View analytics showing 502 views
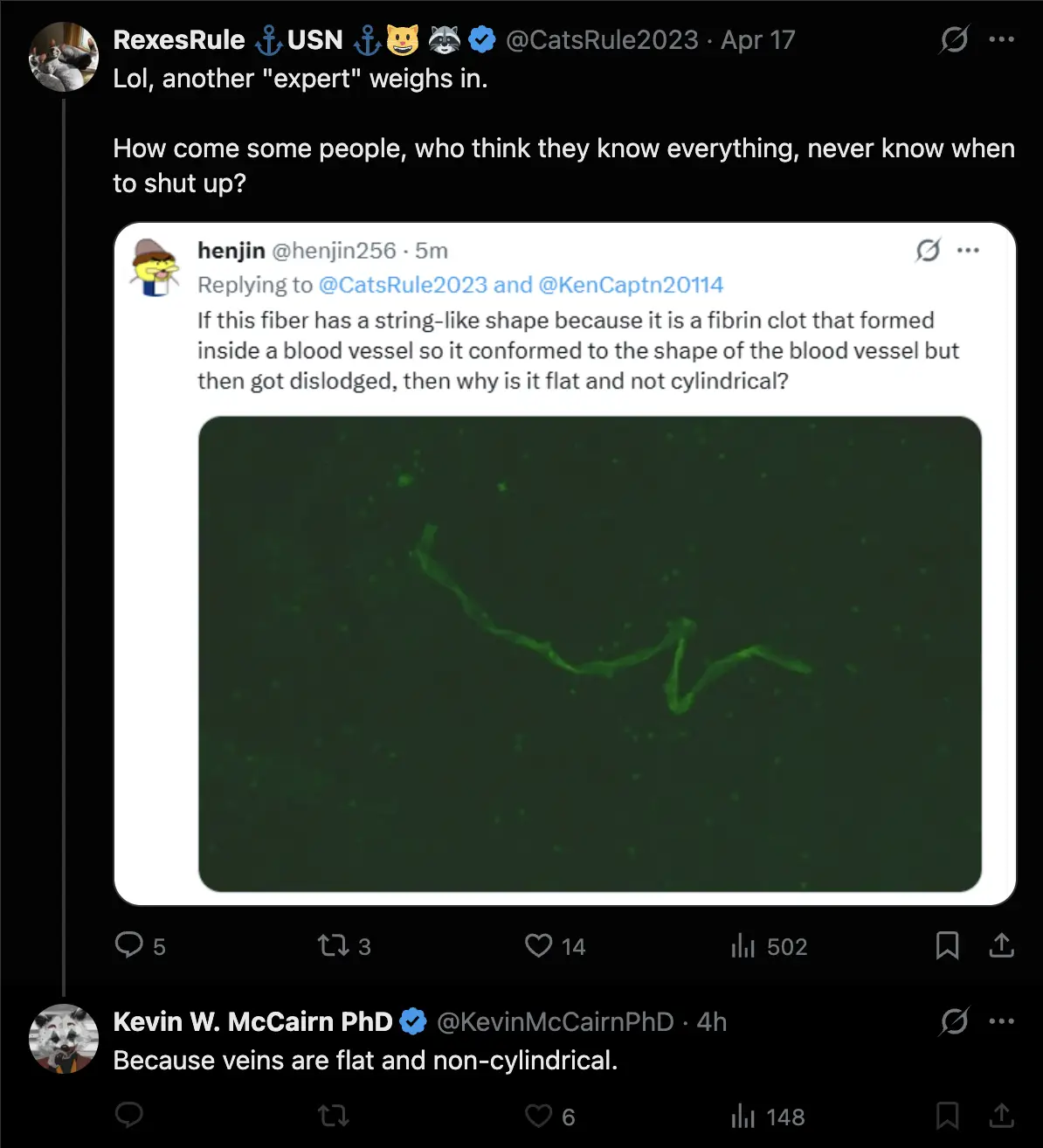1043x1148 pixels. 743,945
